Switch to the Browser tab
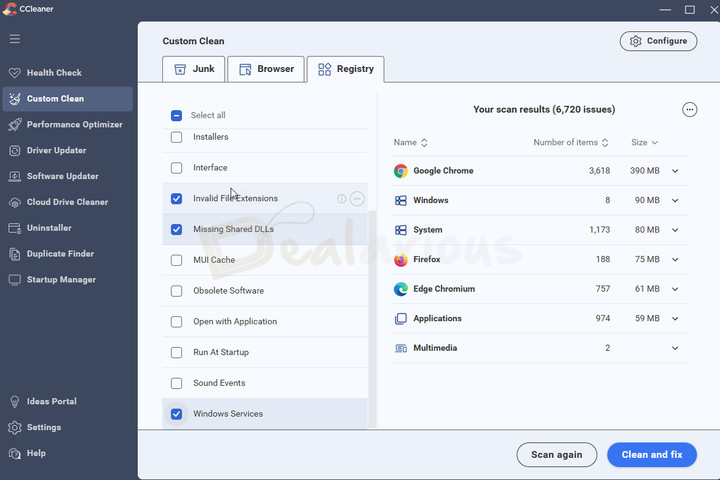 pos(266,69)
